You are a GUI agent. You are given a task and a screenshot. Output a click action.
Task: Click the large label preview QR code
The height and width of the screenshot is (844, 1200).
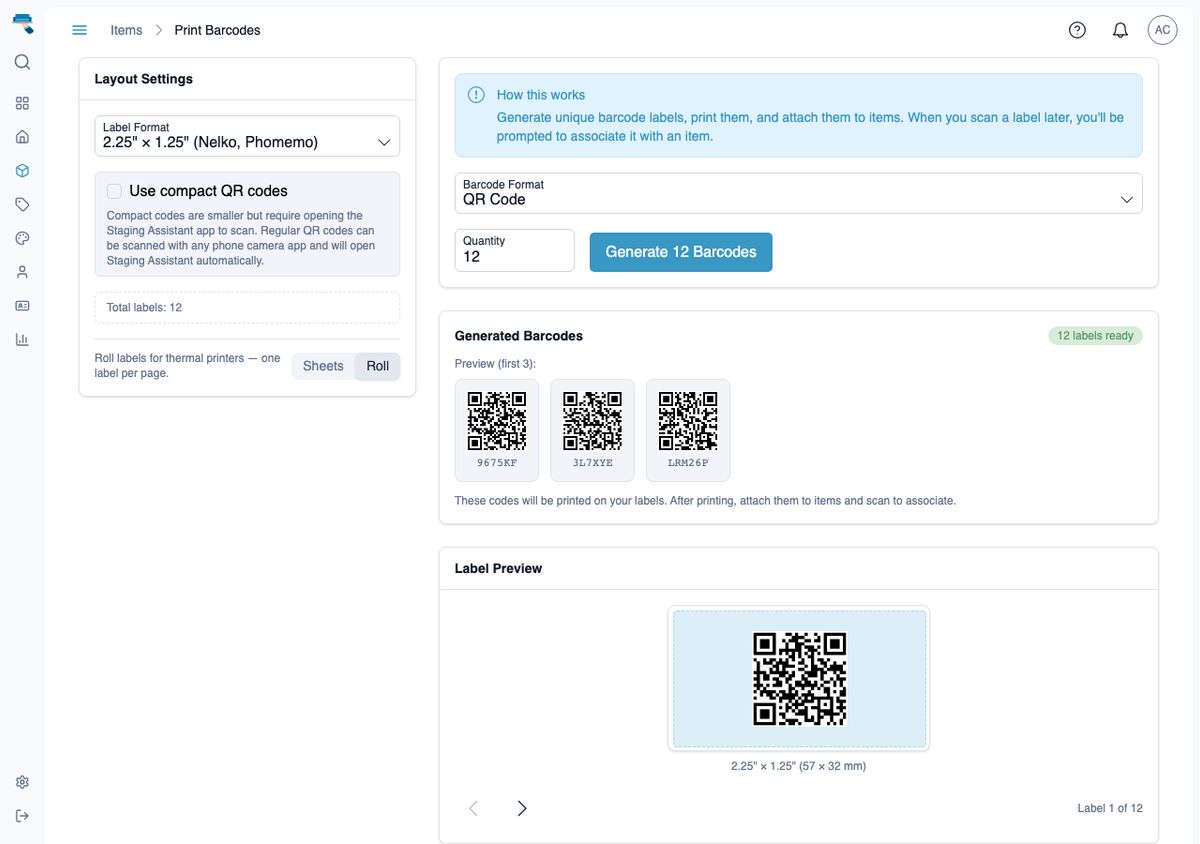pos(799,678)
